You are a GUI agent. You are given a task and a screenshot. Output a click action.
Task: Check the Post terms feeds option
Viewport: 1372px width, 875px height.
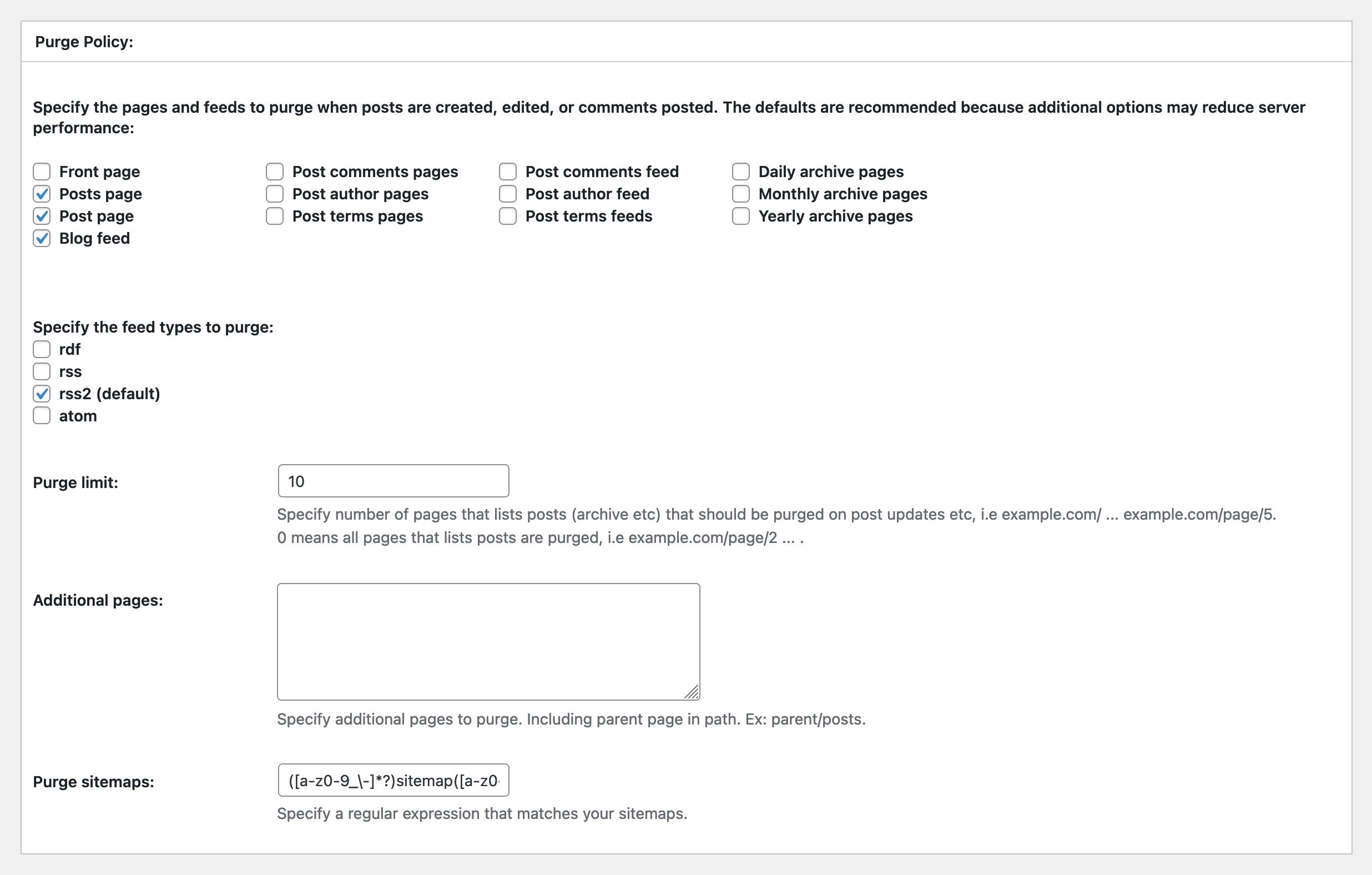click(x=508, y=216)
